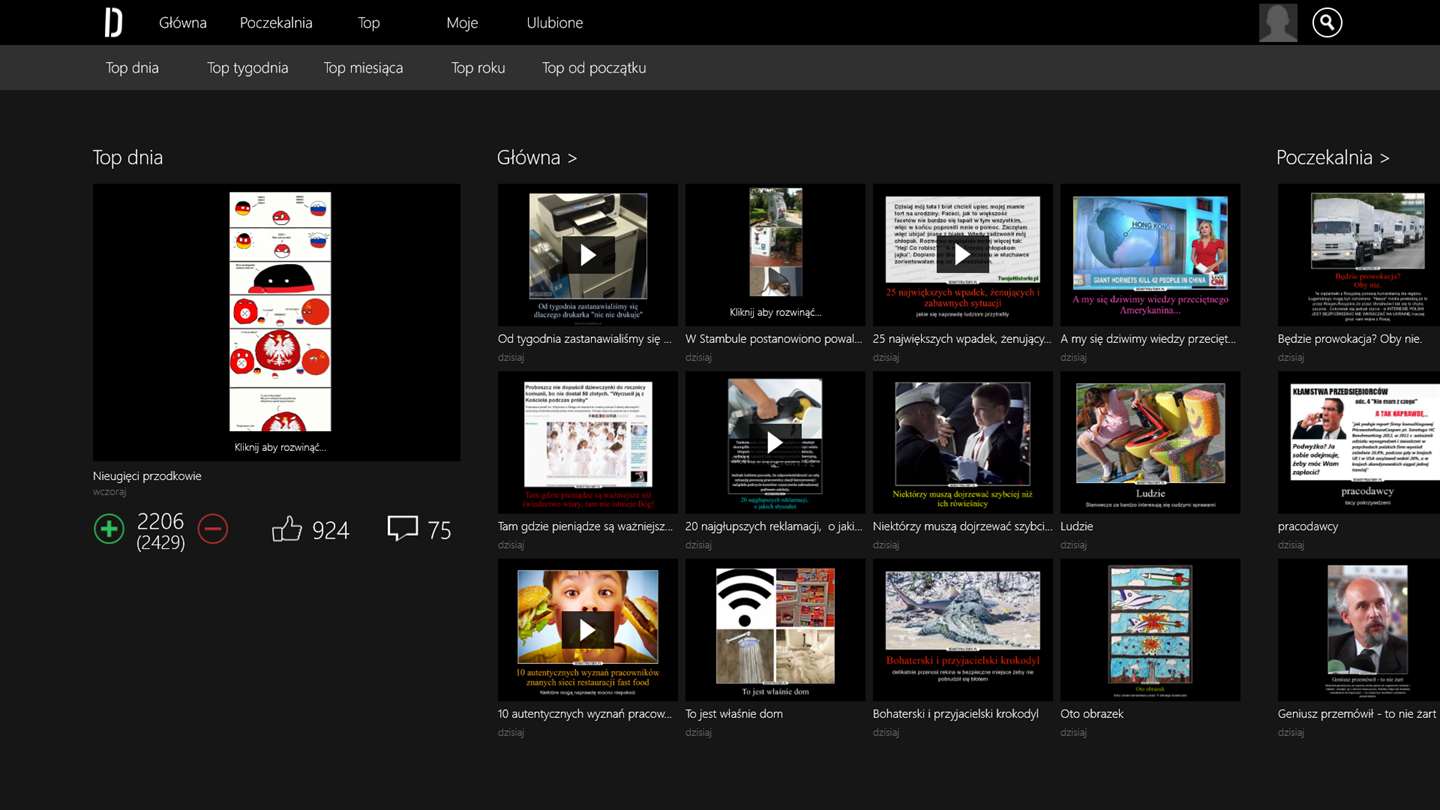Open search with the magnifier icon

click(x=1326, y=22)
